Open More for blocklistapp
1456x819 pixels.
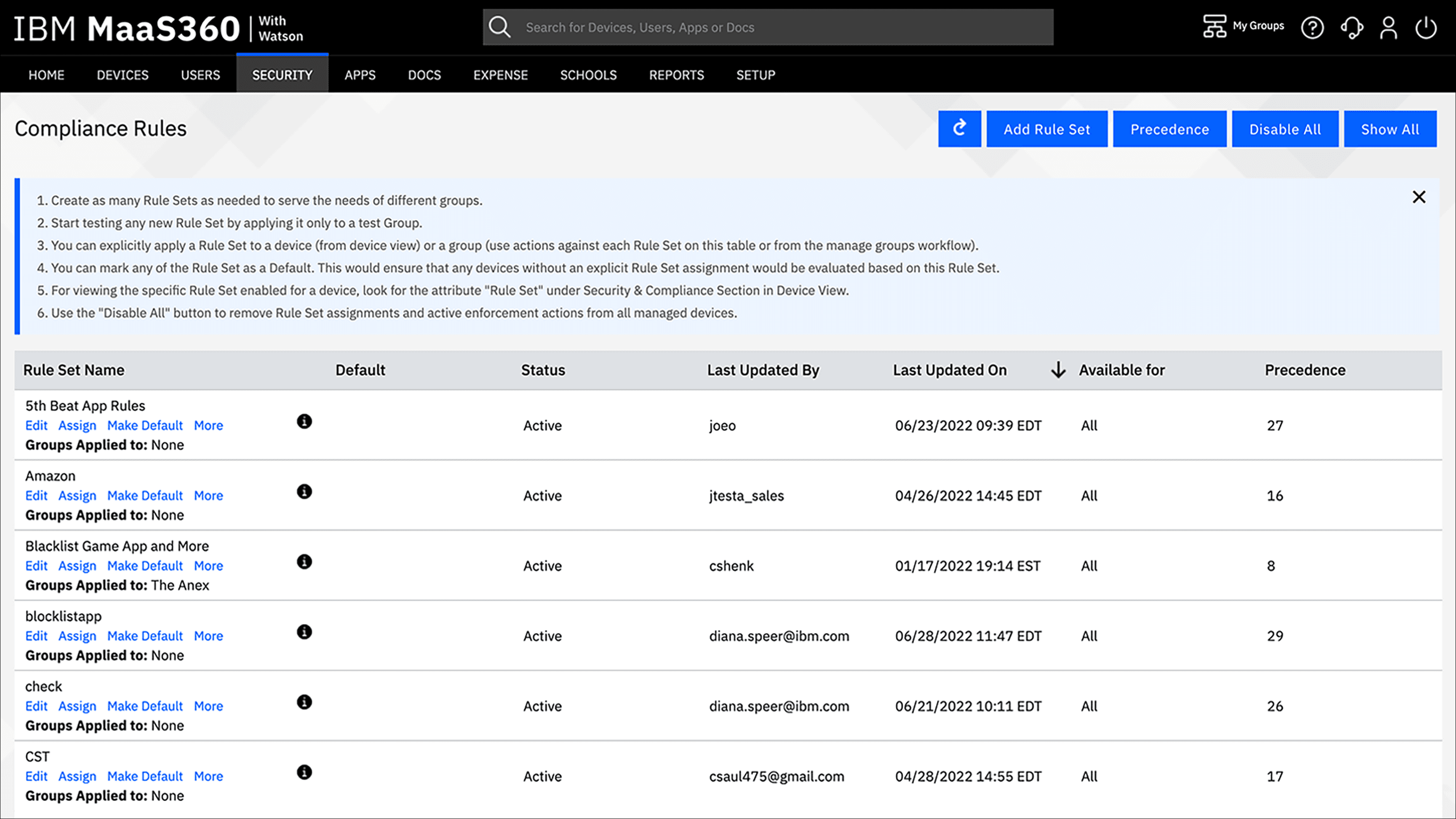click(x=208, y=636)
